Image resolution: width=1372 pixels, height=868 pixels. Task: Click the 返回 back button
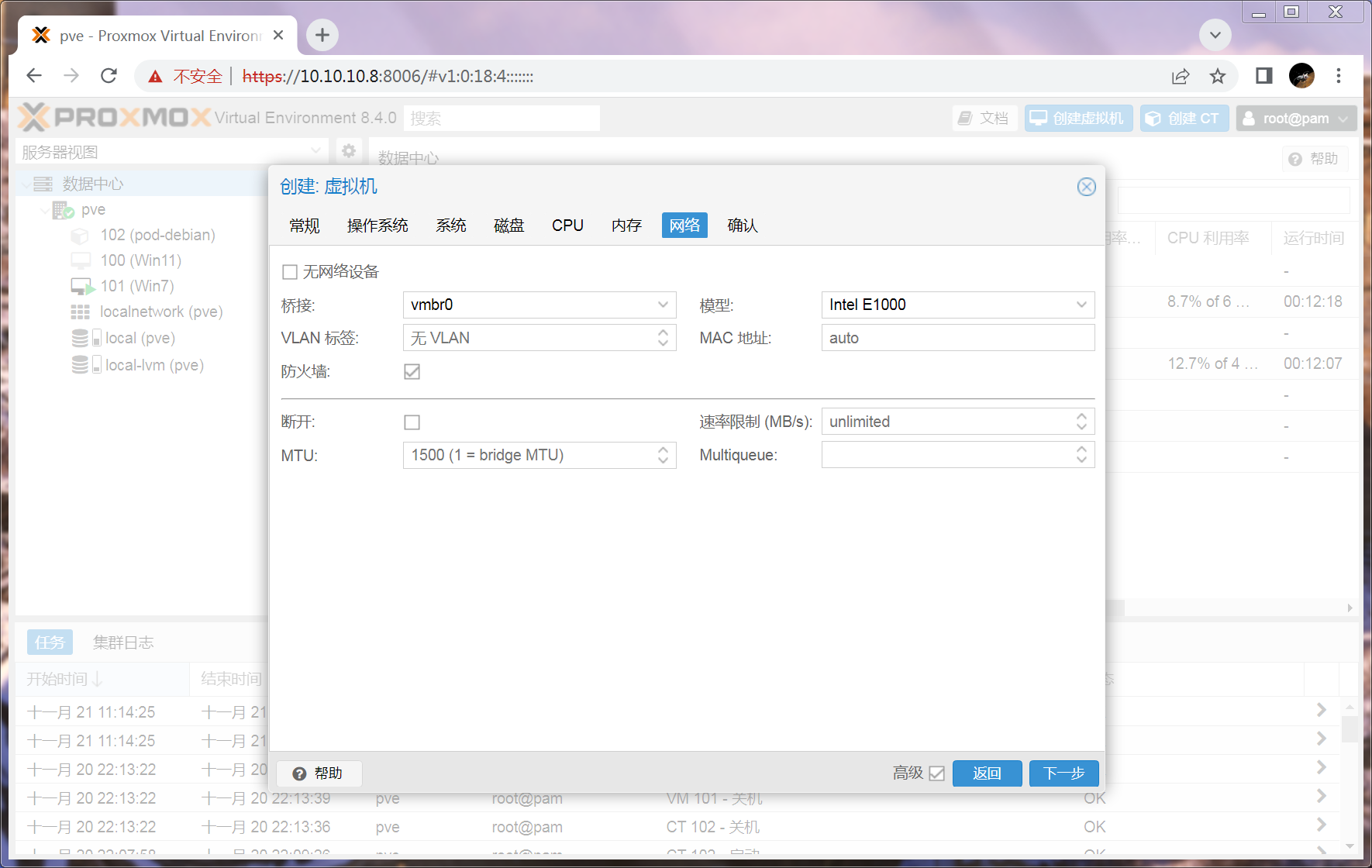987,773
